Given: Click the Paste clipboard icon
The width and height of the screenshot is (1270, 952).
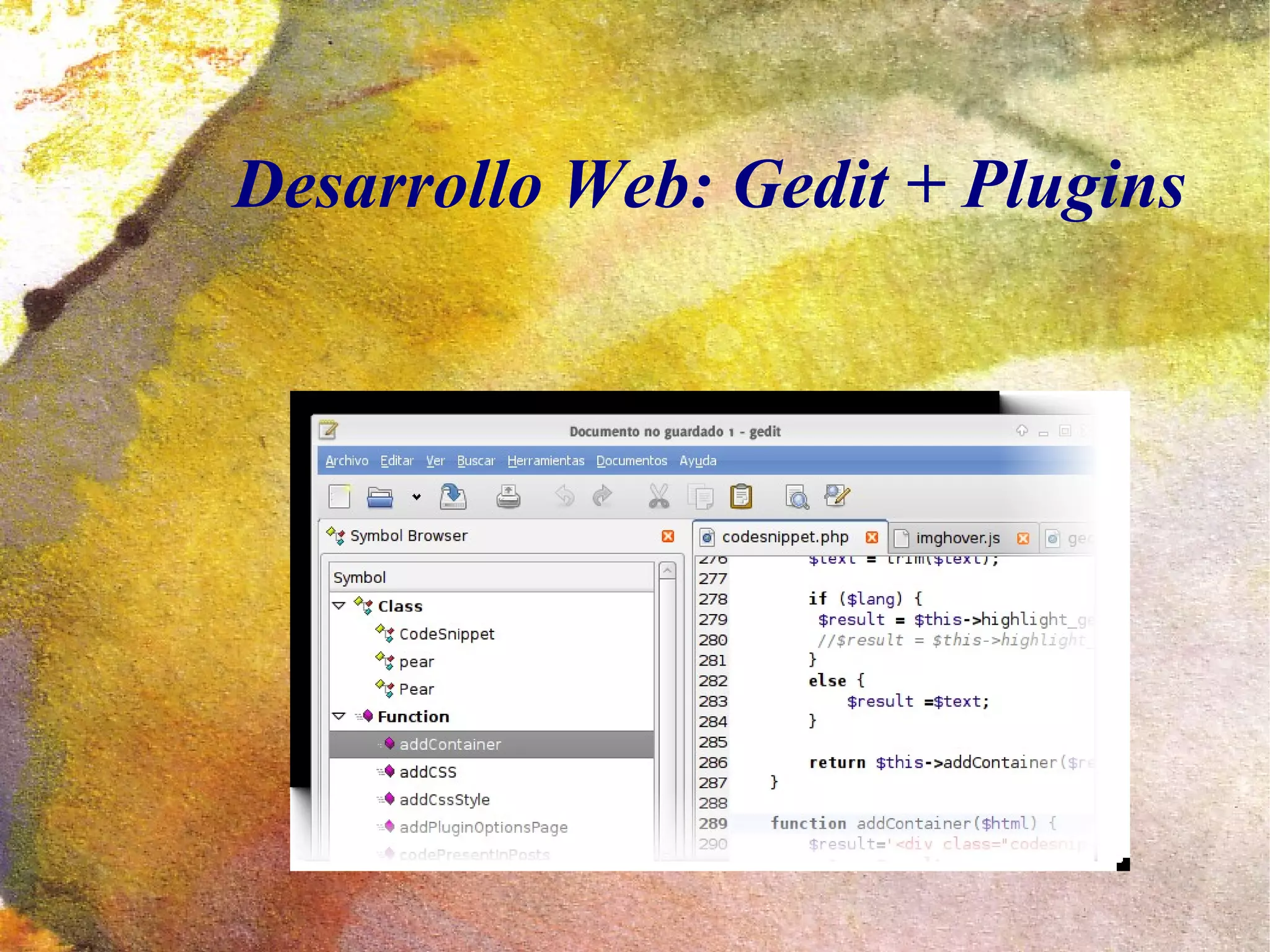Looking at the screenshot, I should pos(741,496).
